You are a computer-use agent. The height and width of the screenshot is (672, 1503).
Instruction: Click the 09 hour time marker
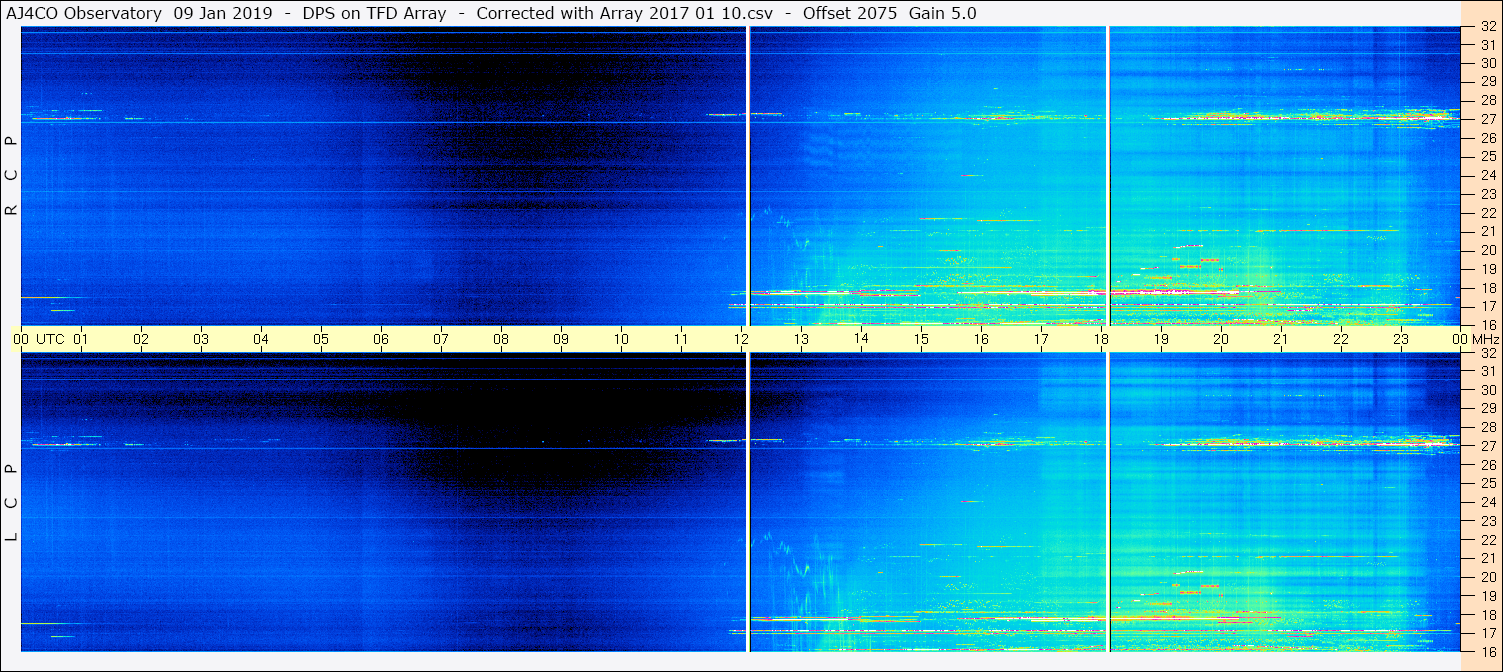tap(561, 339)
